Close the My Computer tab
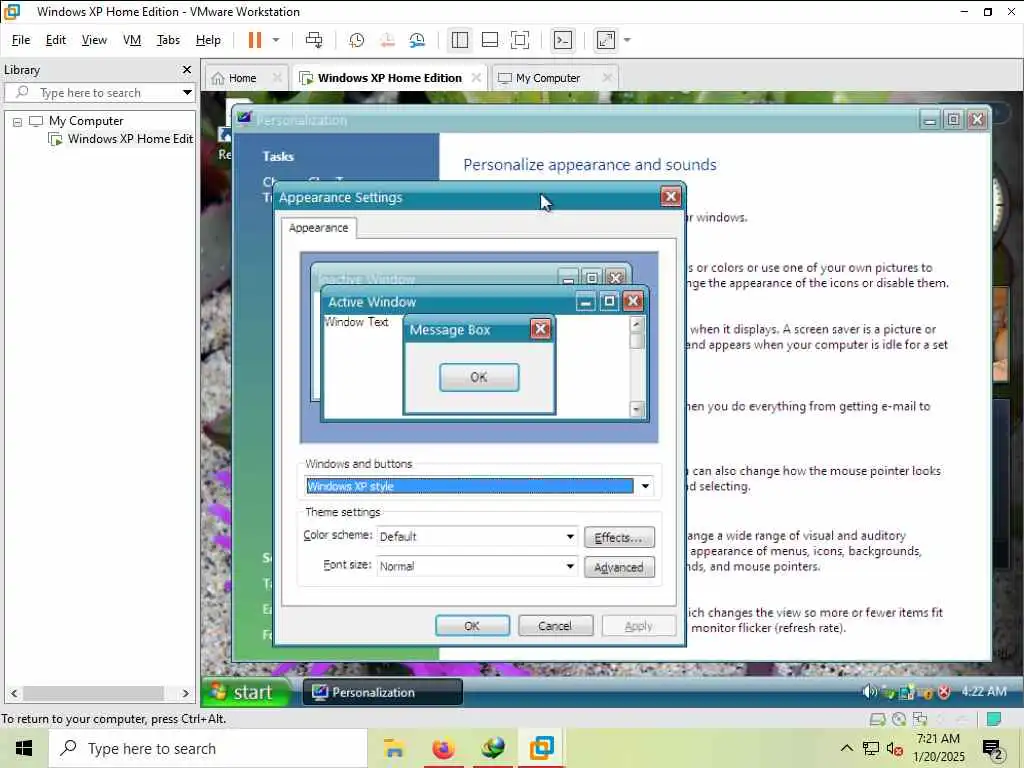Screen dimensions: 1024x768 click(x=607, y=78)
